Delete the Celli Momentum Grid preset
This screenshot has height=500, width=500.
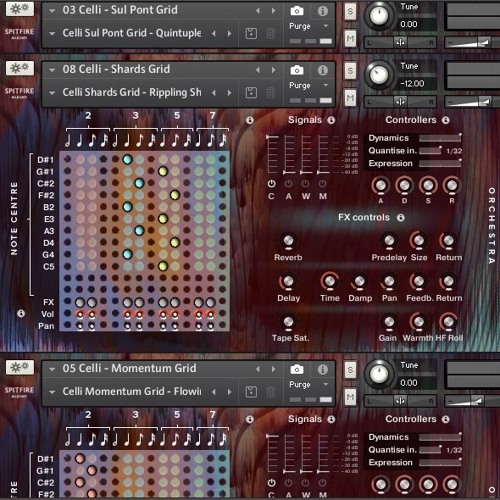click(271, 392)
